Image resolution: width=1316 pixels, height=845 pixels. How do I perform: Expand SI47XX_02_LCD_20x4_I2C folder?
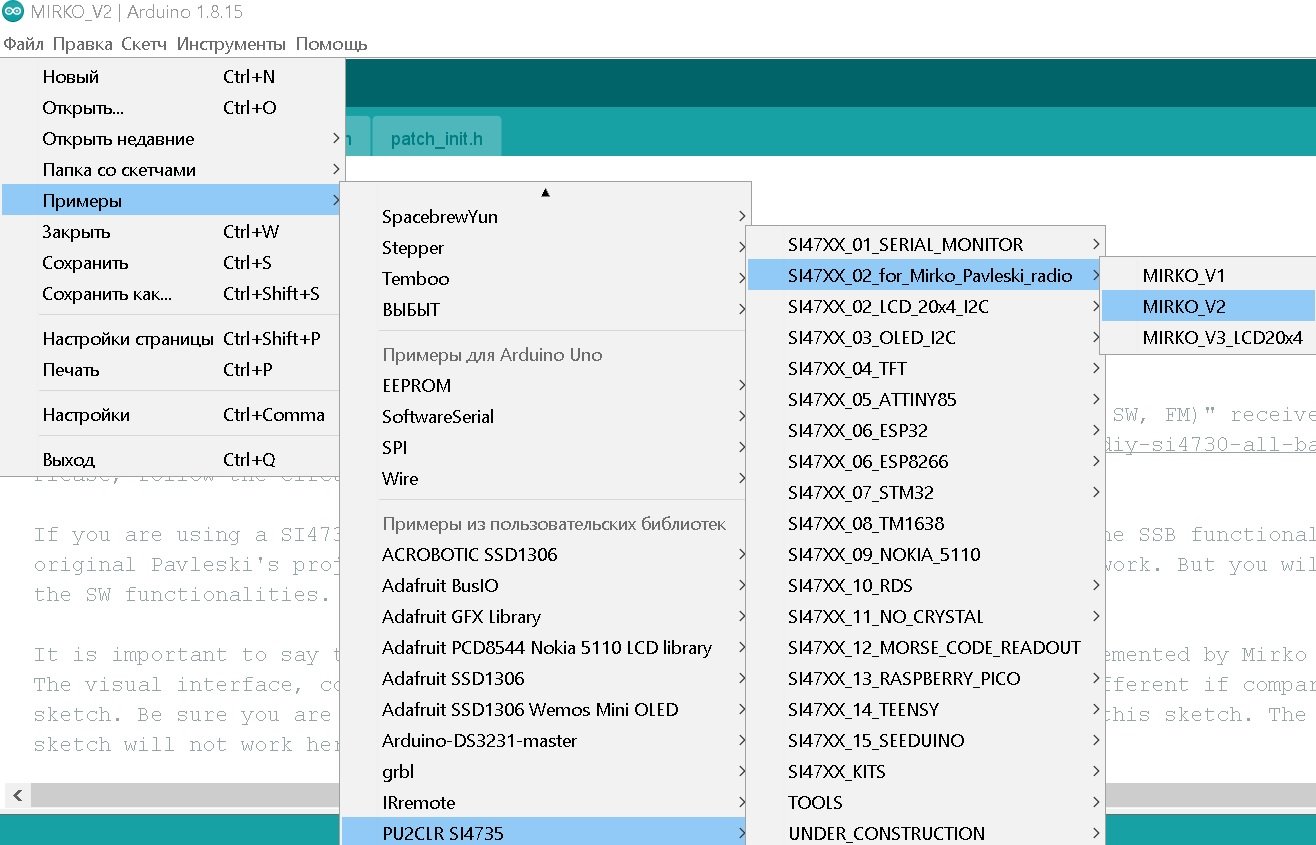(926, 307)
